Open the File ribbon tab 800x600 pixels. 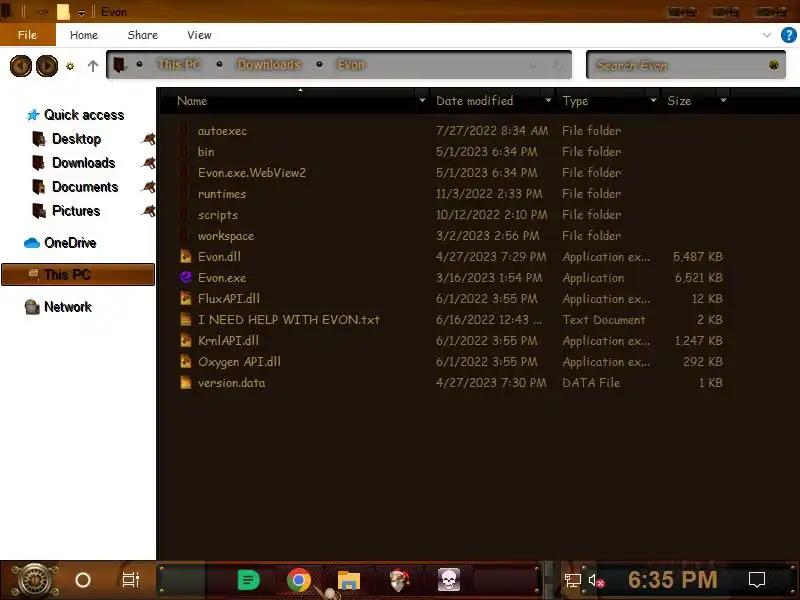(28, 35)
